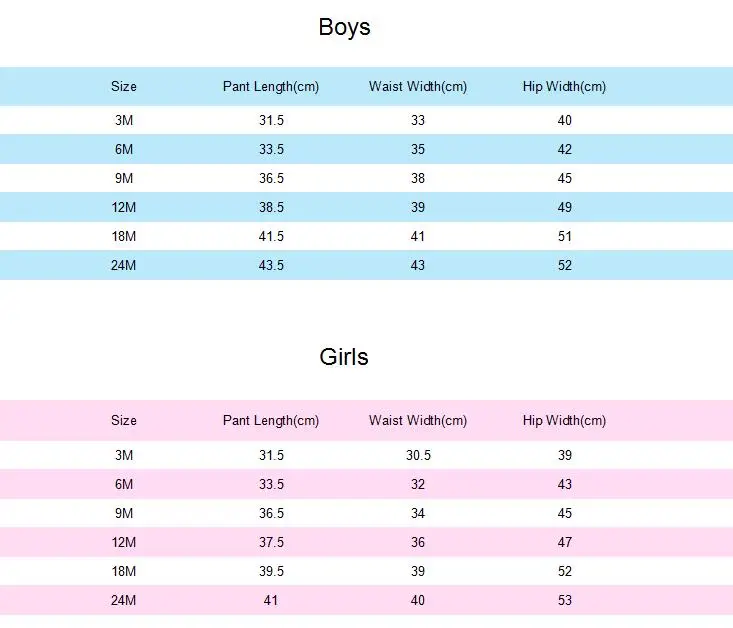Viewport: 733px width, 628px height.
Task: Click the 18M size cell in Girls table
Action: click(x=124, y=571)
